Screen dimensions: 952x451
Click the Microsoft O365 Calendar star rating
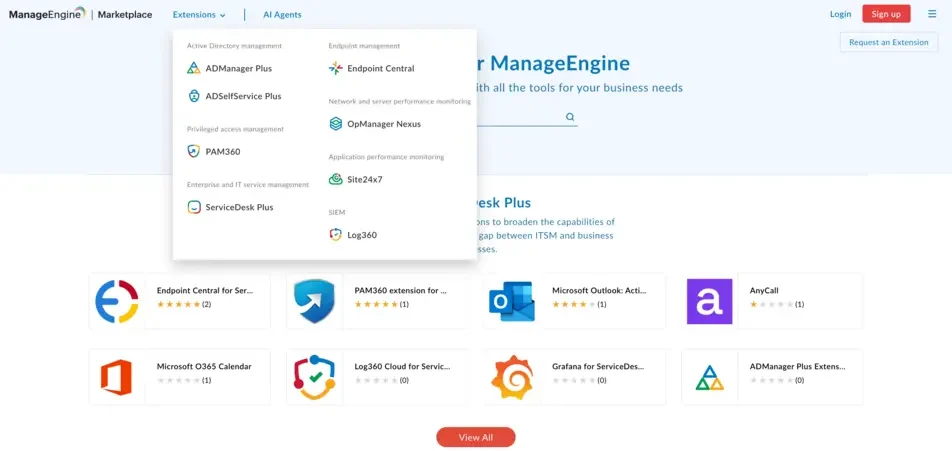point(178,380)
